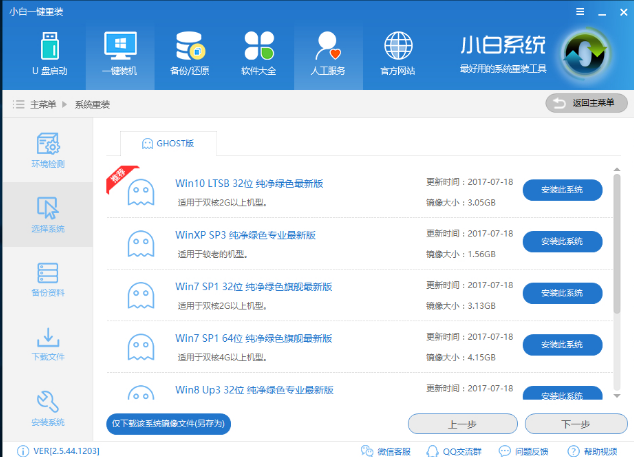Screen dimensions: 634x457
Task: Install Win7 SP1 64位 system
Action: click(562, 344)
